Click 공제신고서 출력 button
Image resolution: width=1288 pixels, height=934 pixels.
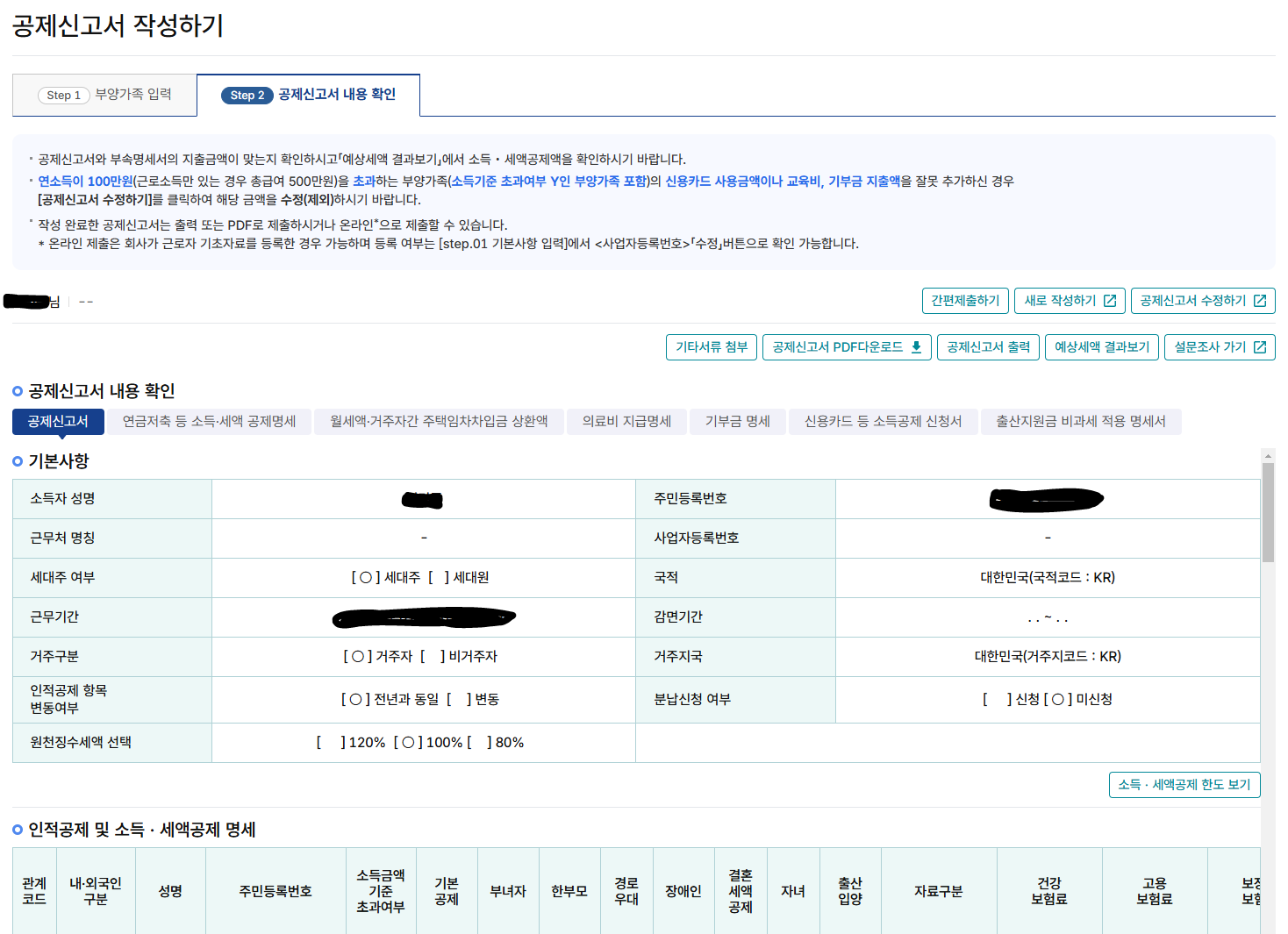pyautogui.click(x=988, y=347)
